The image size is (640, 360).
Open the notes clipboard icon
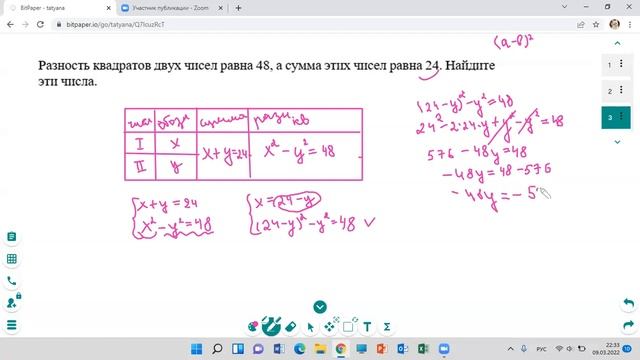[12, 237]
